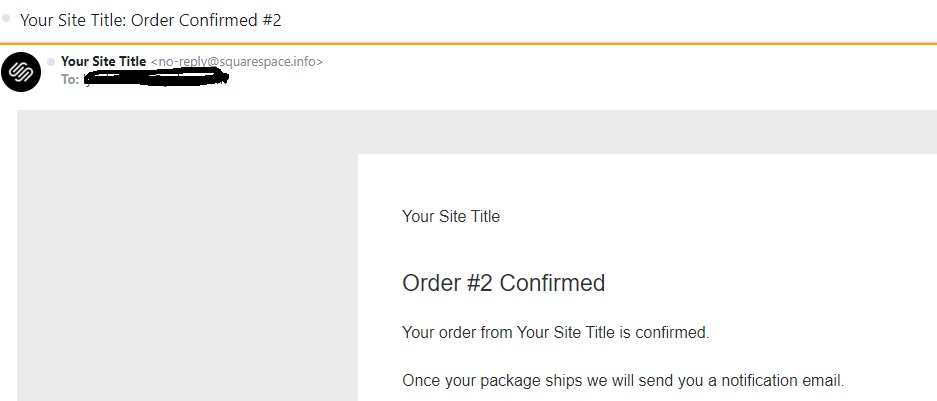Click the word Confirmed in the large heading

point(552,283)
